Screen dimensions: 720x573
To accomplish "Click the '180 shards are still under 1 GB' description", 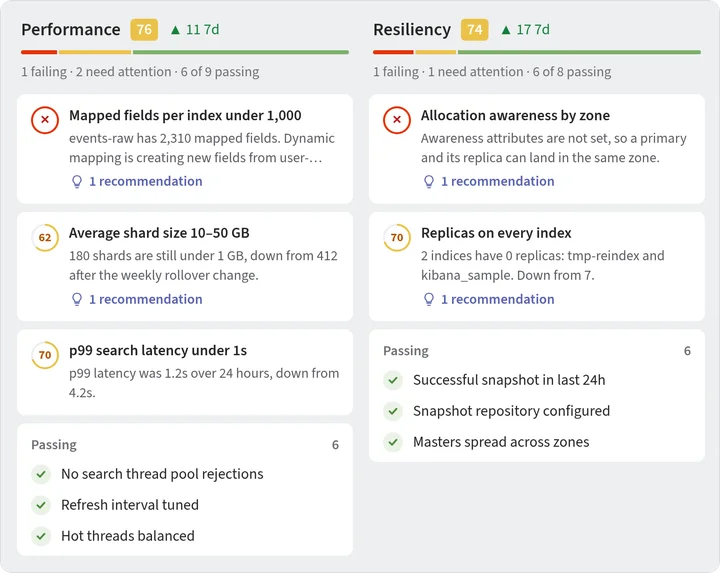I will click(203, 266).
